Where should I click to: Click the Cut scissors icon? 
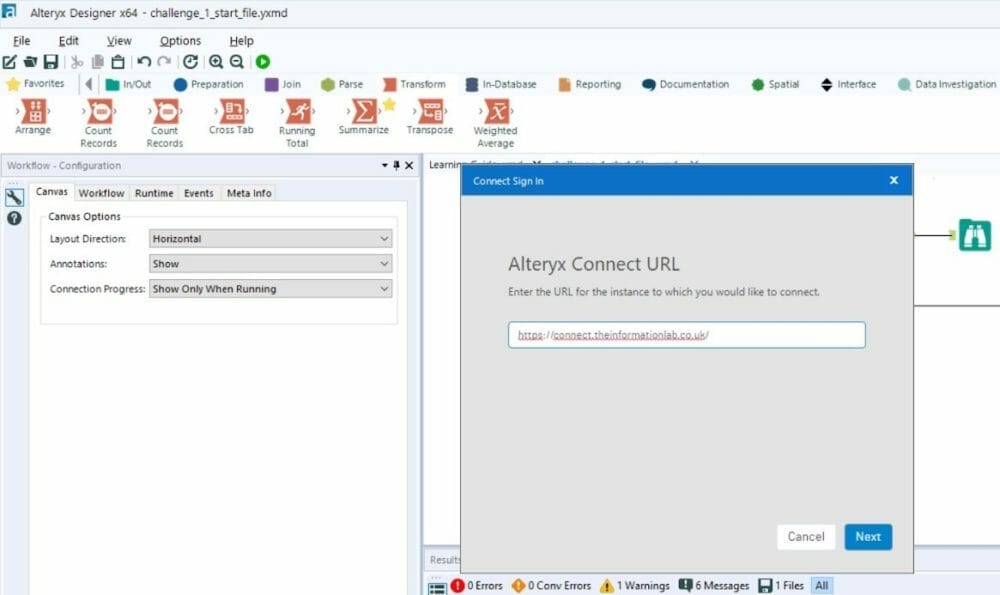click(77, 62)
